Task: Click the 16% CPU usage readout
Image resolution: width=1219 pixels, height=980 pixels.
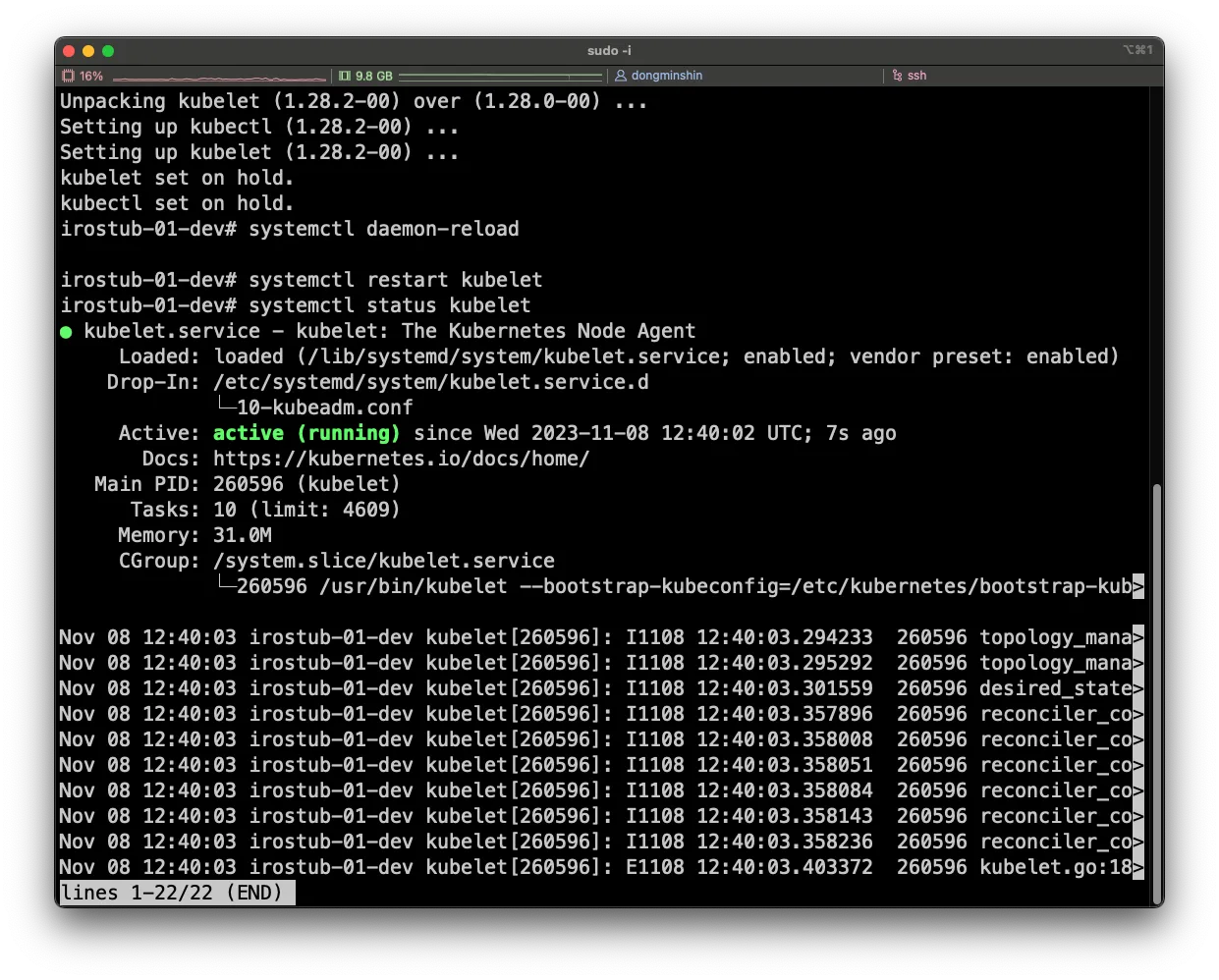Action: [91, 76]
